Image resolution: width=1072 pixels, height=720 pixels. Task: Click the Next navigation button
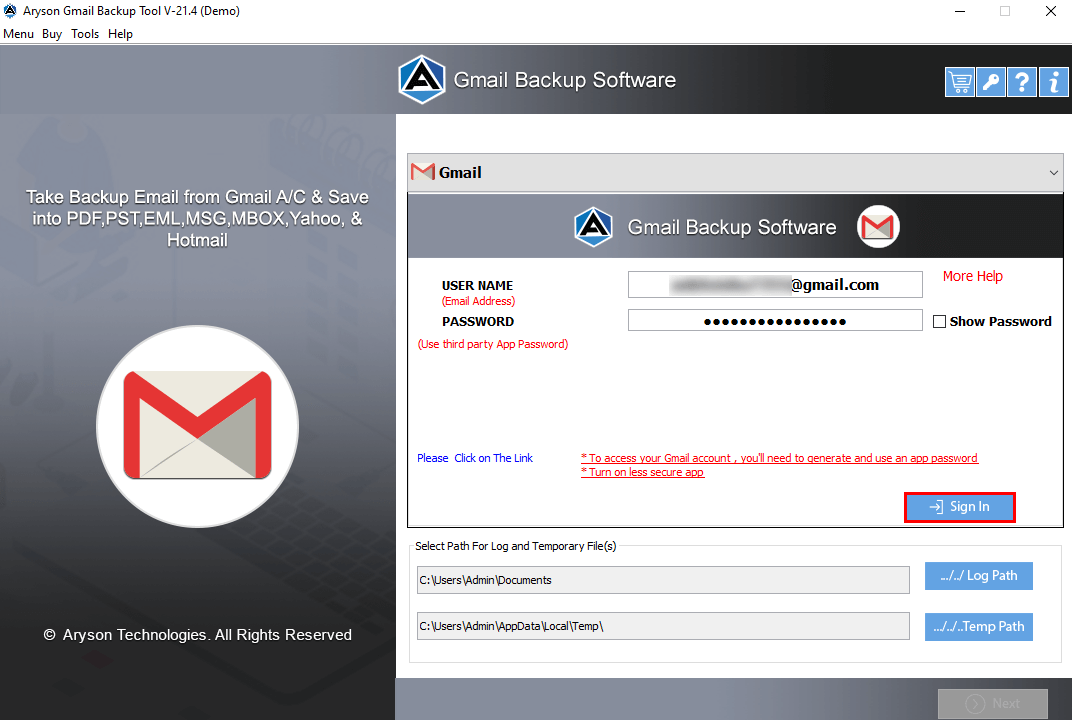[x=992, y=703]
